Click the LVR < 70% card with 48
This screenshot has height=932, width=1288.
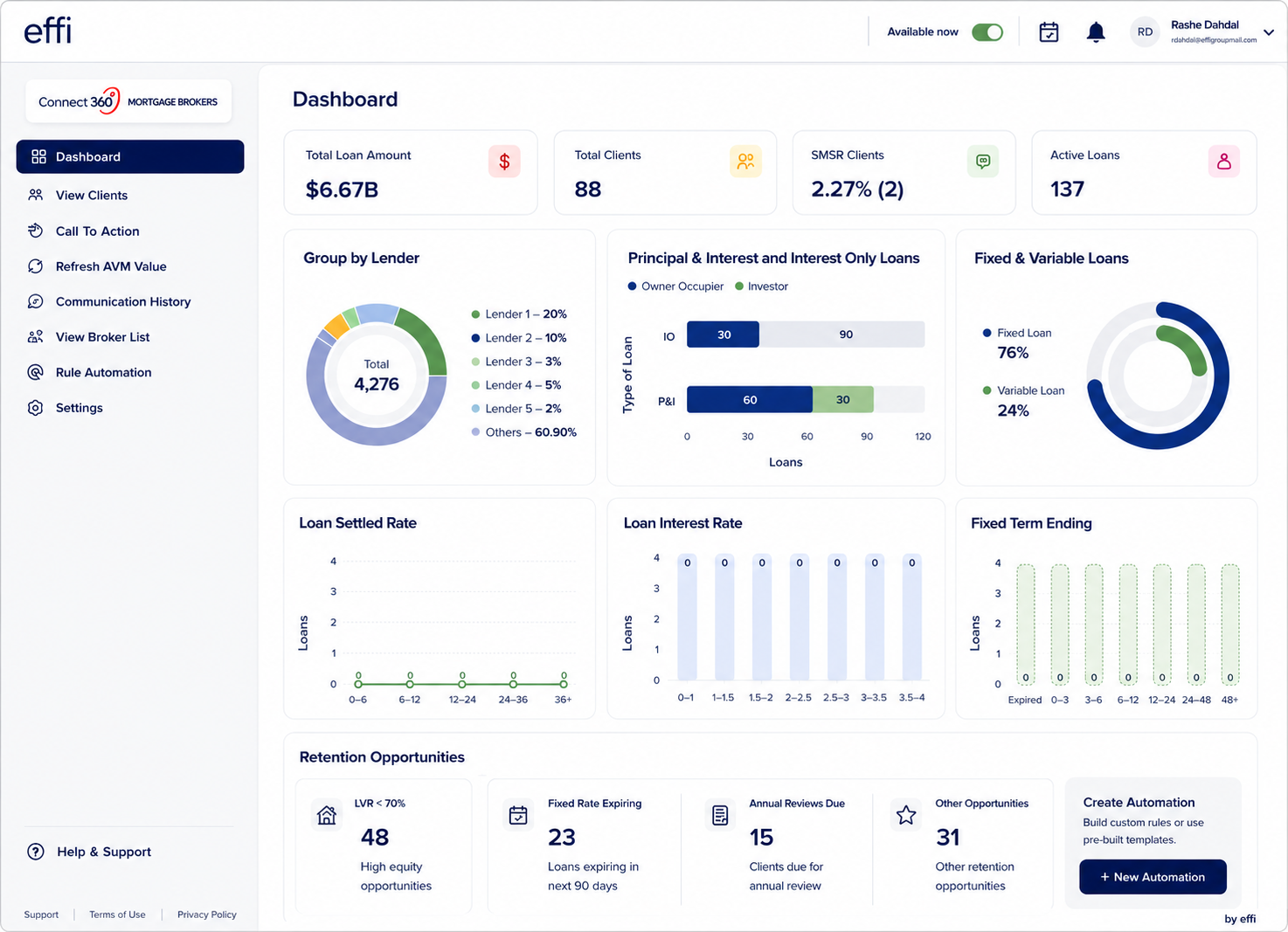[x=384, y=844]
